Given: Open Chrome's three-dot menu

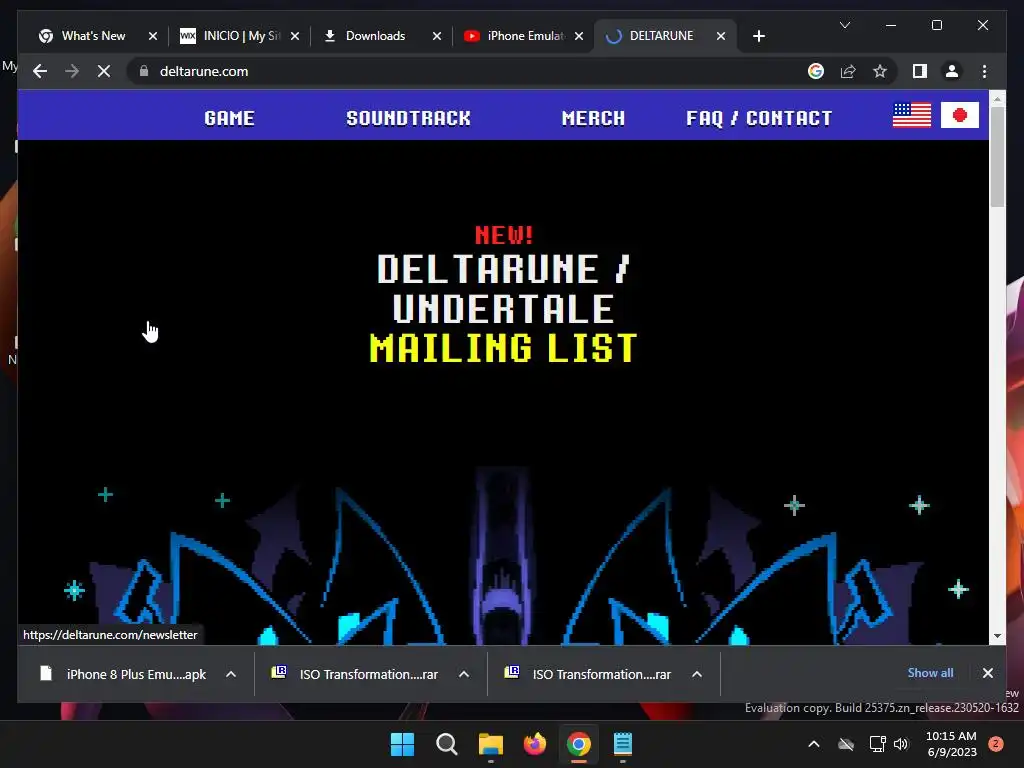Looking at the screenshot, I should pos(984,71).
